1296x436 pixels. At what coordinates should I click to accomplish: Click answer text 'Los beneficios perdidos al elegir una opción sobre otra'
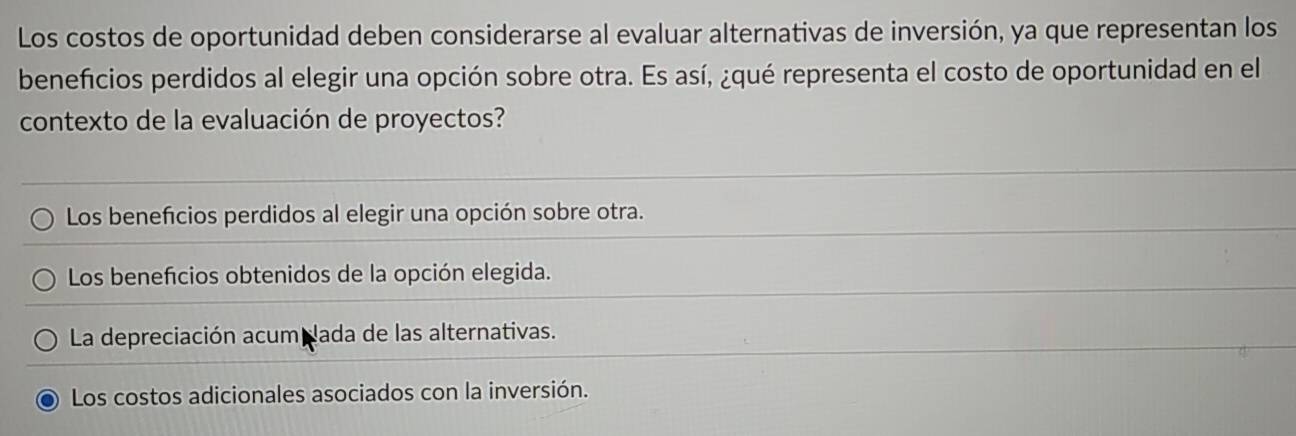click(354, 215)
